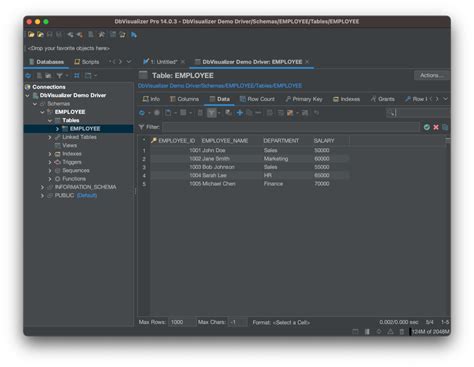Screen dimensions: 474x367
Task: Open the object view tabs overflow dropdown
Action: click(445, 99)
